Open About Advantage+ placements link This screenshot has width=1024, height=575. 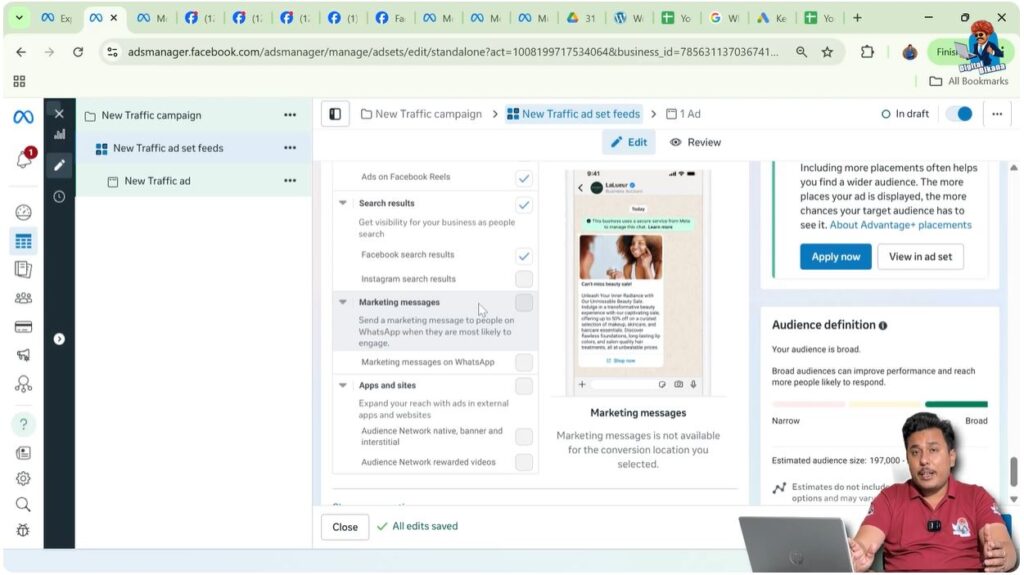tap(901, 225)
